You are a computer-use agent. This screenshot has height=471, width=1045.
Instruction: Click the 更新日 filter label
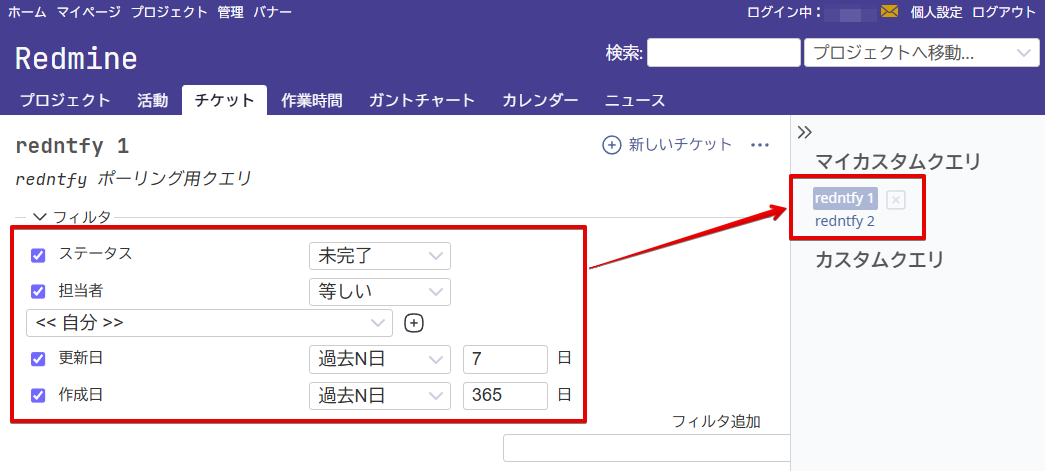click(x=81, y=358)
